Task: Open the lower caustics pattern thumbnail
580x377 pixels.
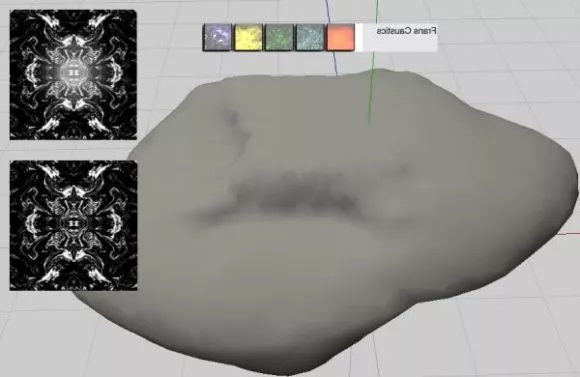Action: click(x=73, y=225)
